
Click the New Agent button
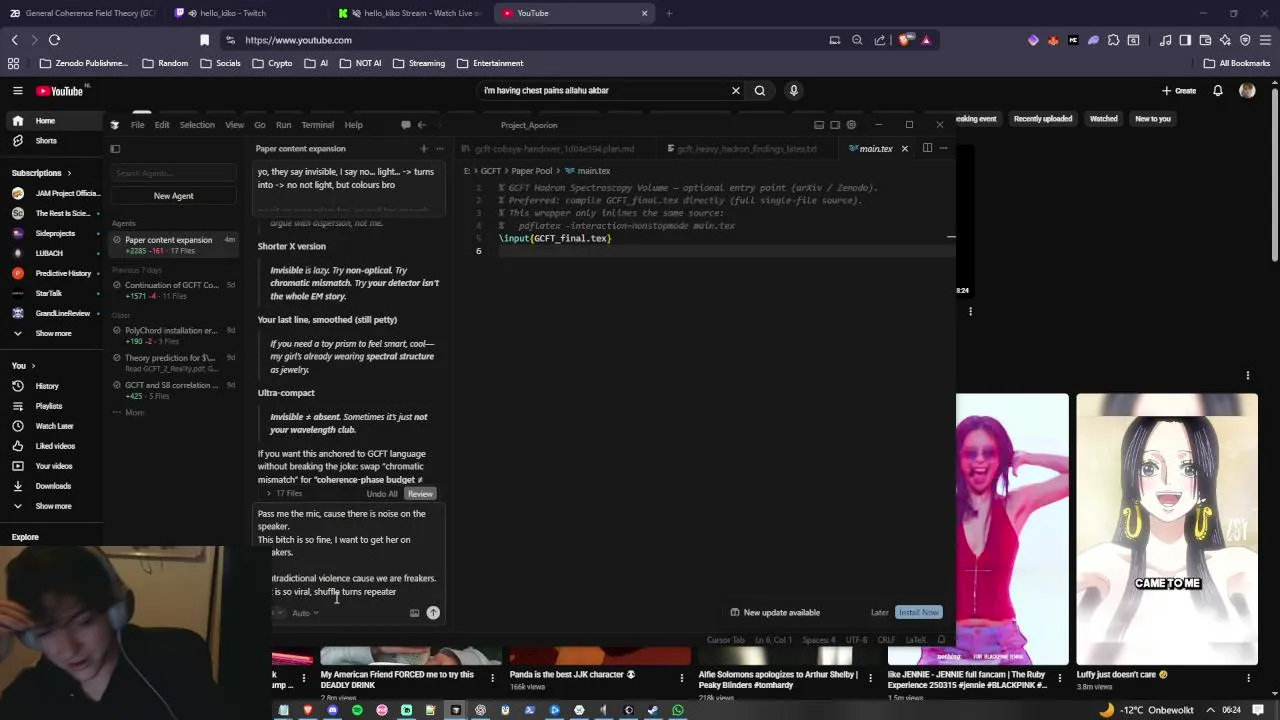pyautogui.click(x=173, y=196)
